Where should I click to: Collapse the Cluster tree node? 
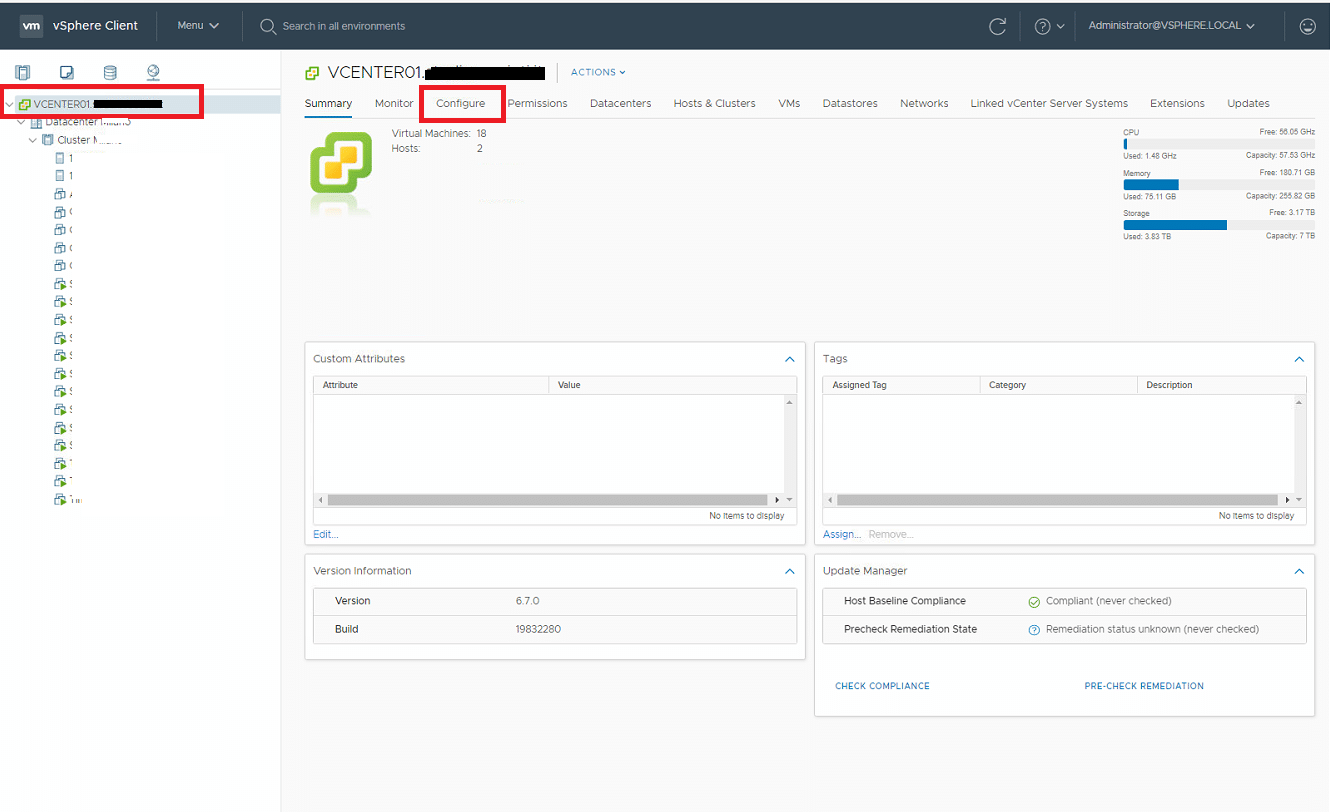(x=33, y=140)
